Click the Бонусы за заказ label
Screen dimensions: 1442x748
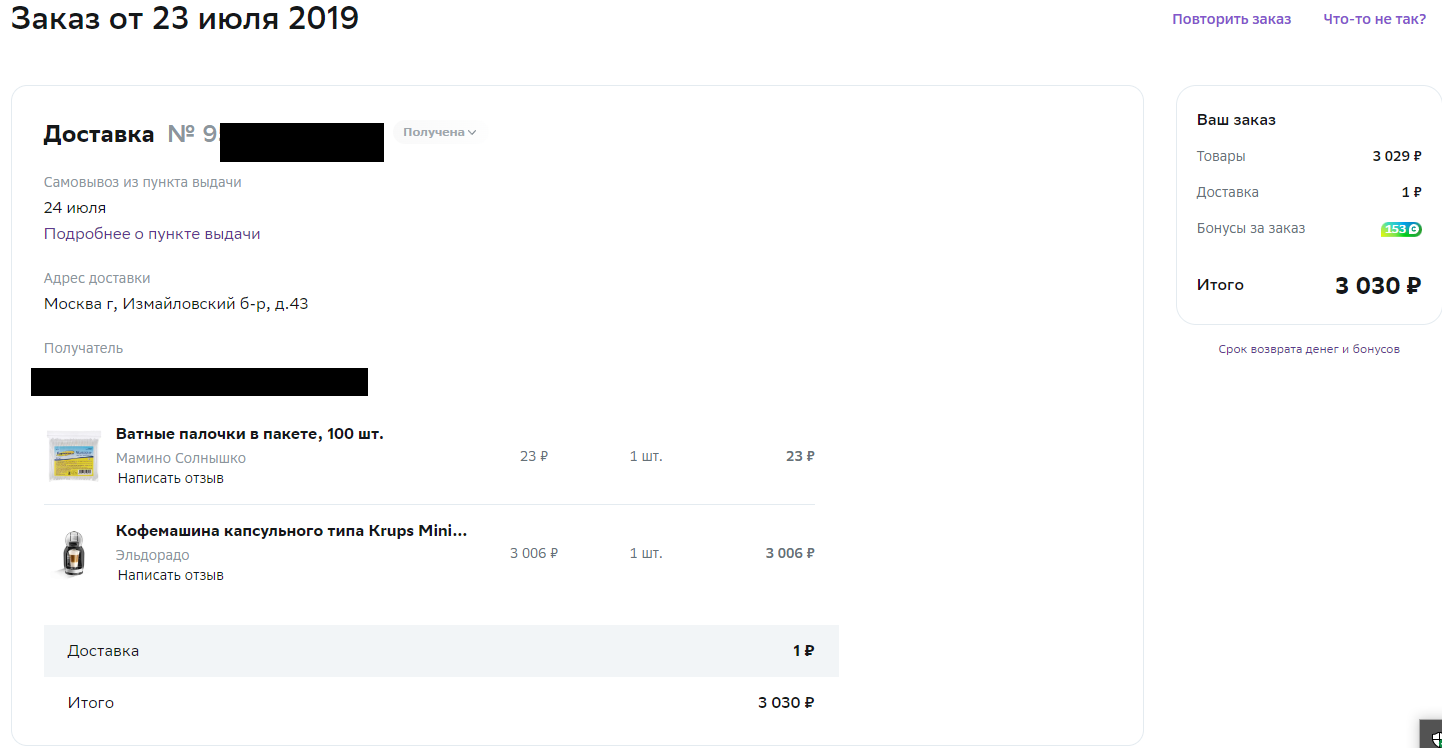tap(1251, 228)
